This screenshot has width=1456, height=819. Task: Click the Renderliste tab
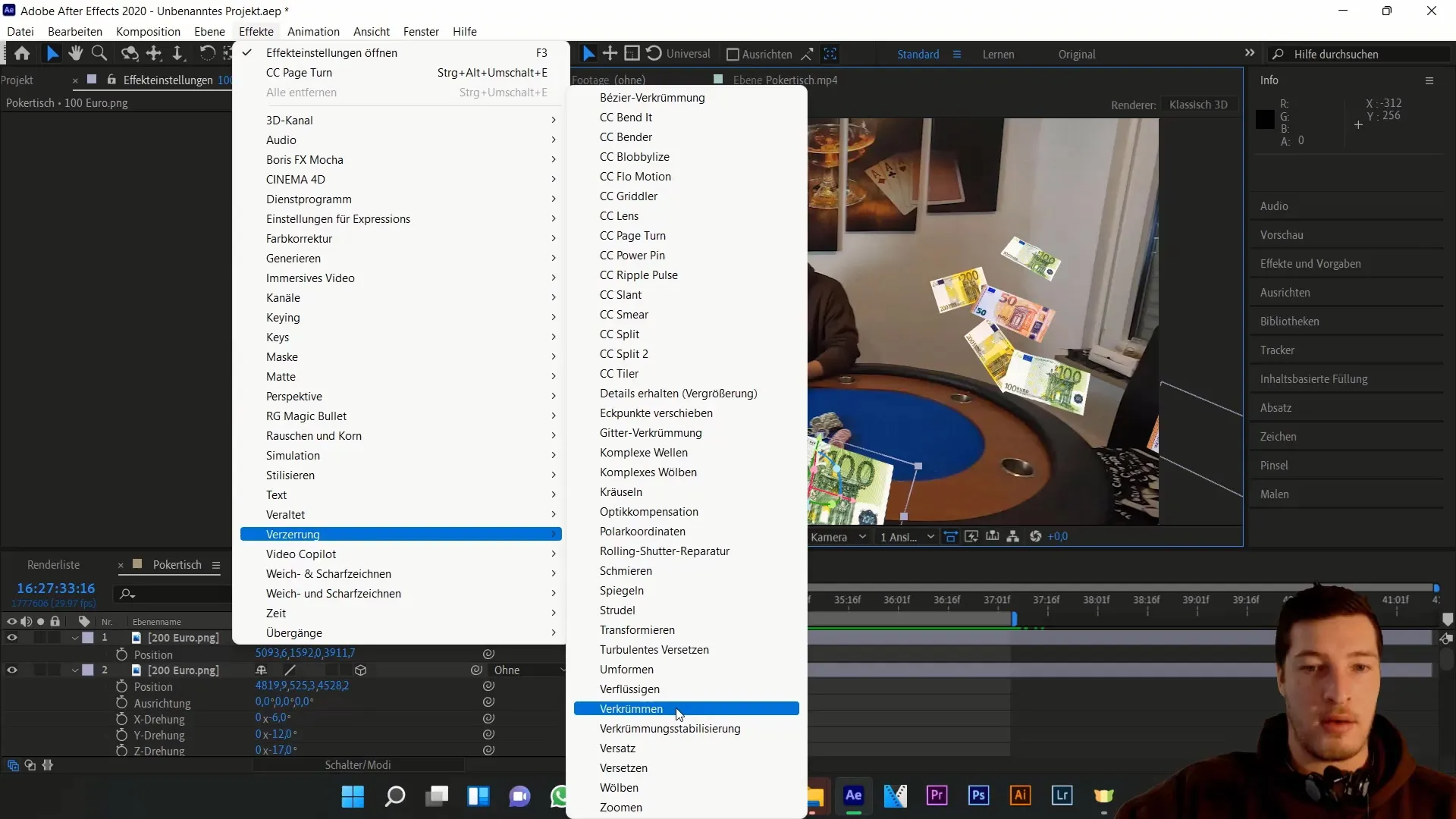coord(53,564)
